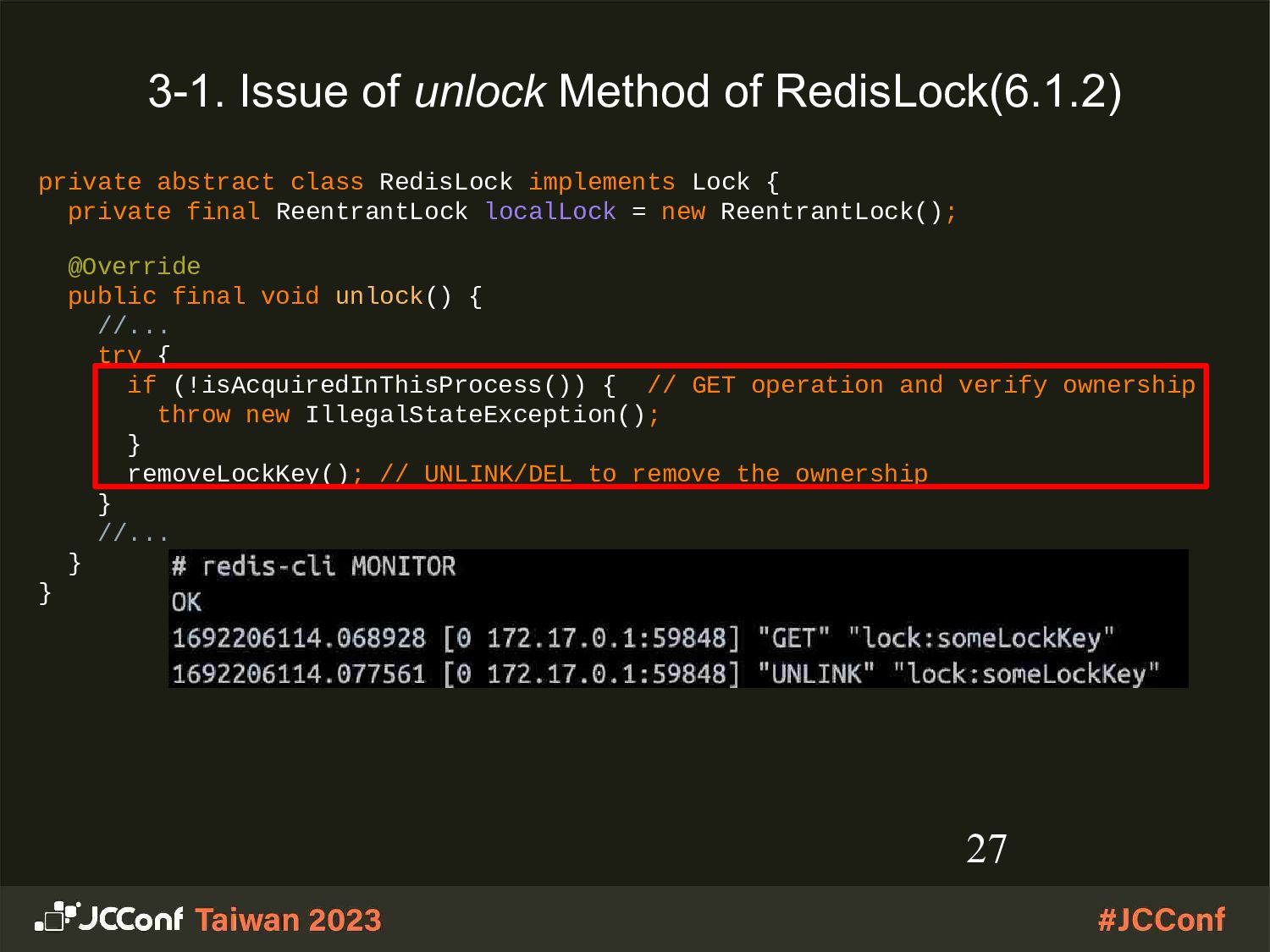Click the '# redis-cli MONITOR' terminal line
Viewport: 1270px width, 952px height.
pos(313,566)
